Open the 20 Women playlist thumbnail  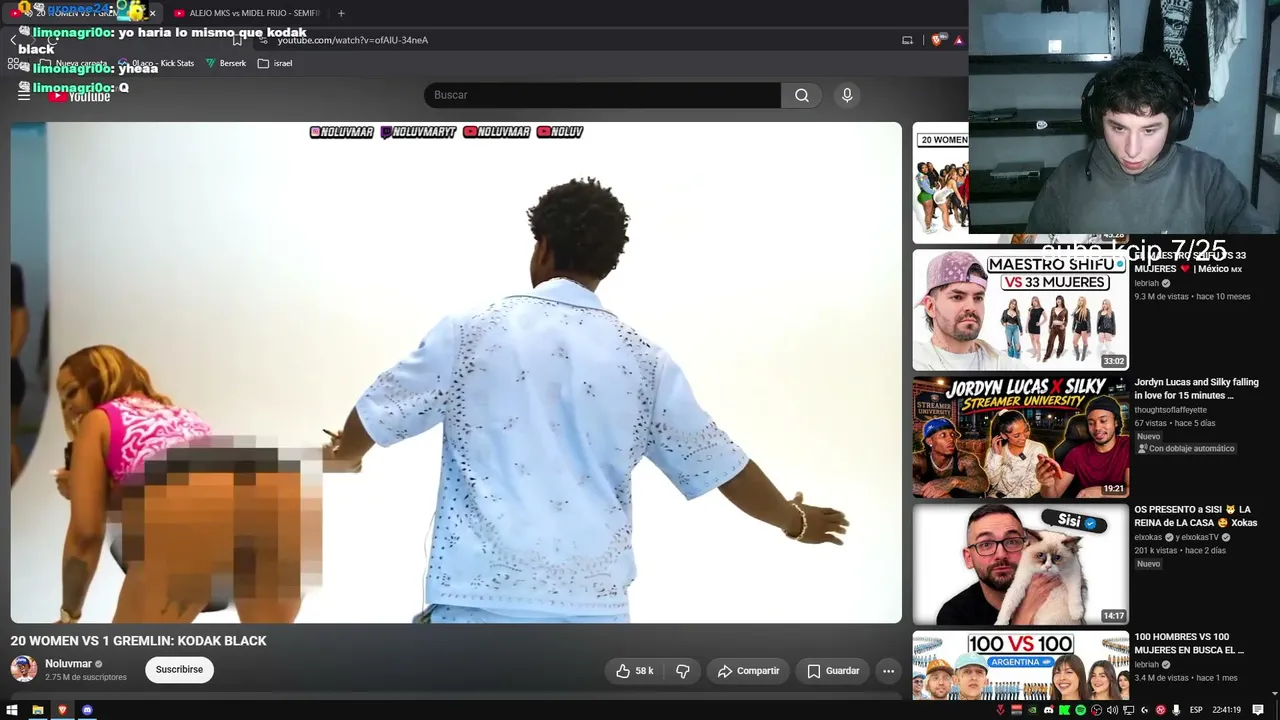tap(940, 183)
